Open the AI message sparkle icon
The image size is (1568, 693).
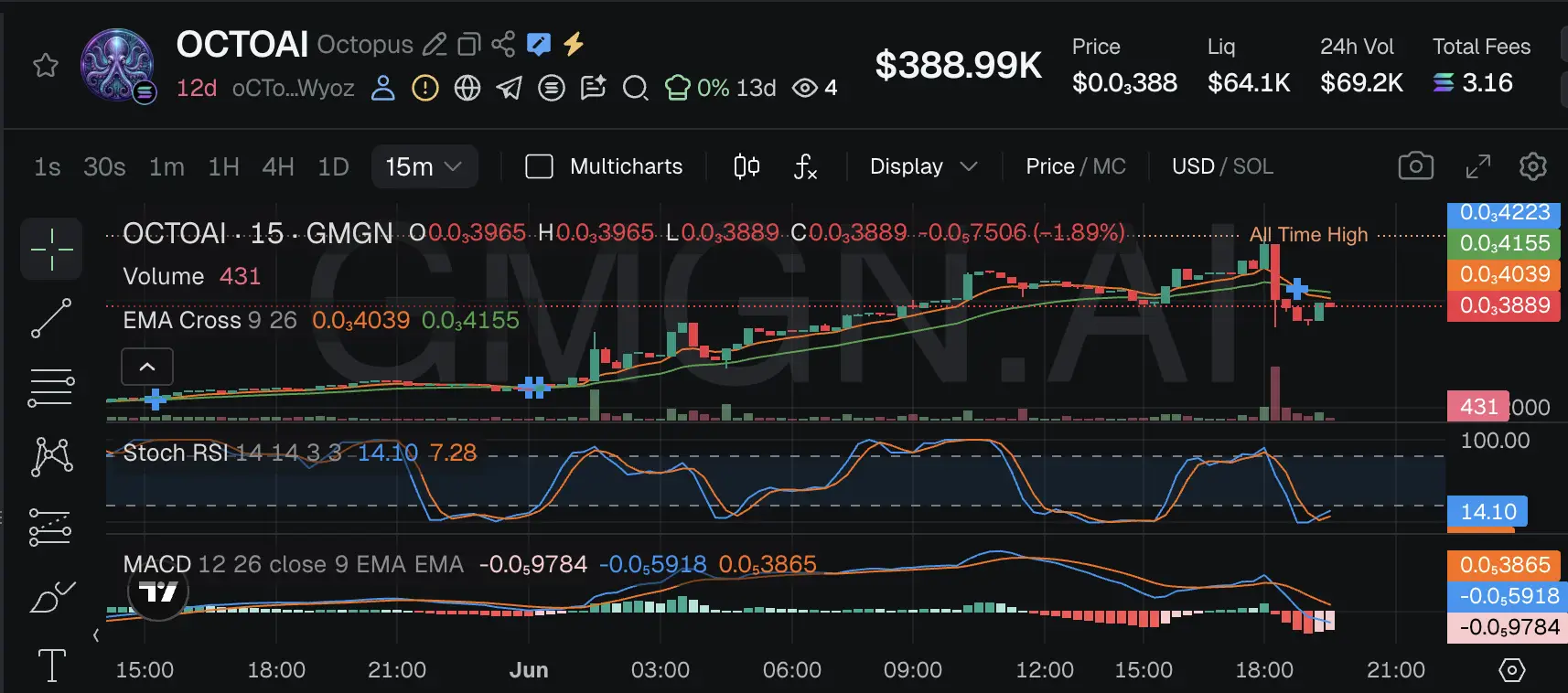tap(594, 88)
